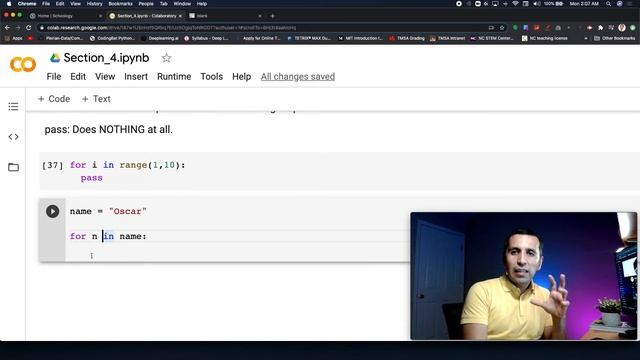Open the Chrome profile avatar
This screenshot has width=640, height=360.
[x=622, y=28]
